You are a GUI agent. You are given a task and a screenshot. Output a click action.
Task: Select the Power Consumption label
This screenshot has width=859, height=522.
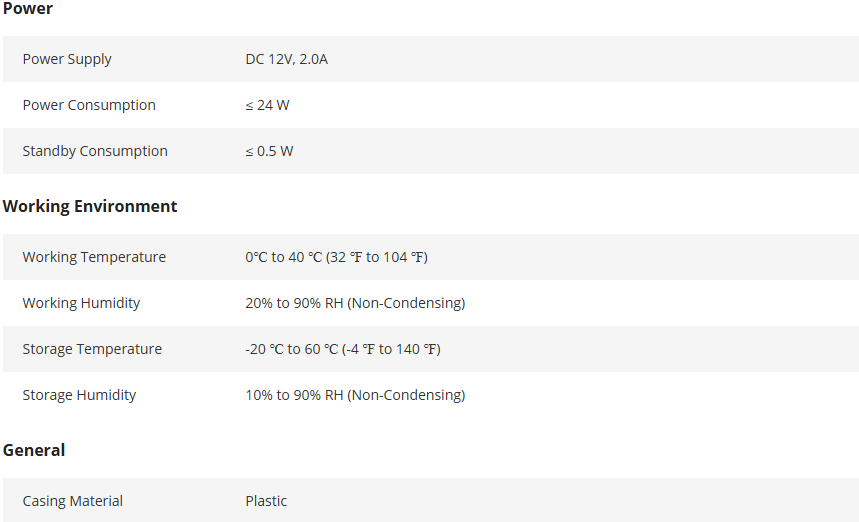89,105
